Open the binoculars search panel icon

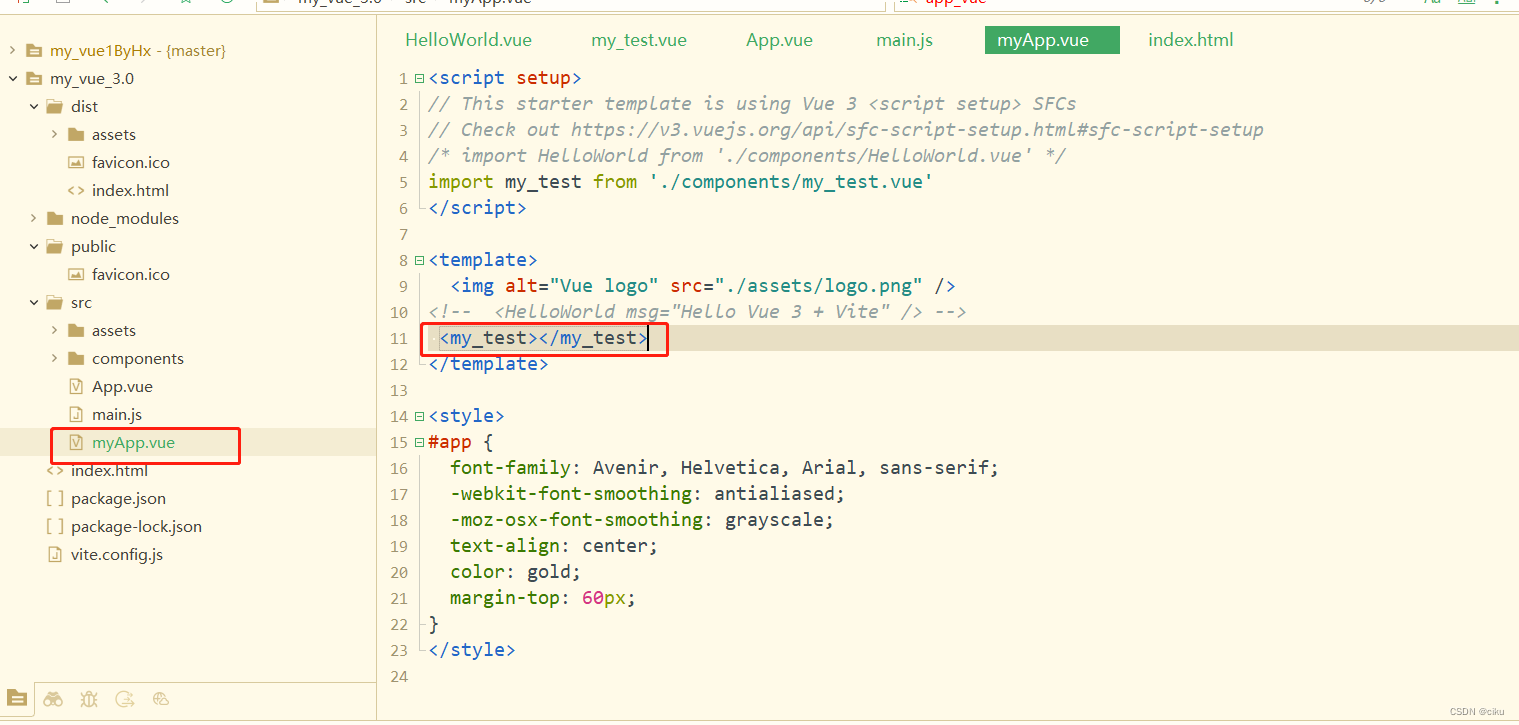coord(53,699)
